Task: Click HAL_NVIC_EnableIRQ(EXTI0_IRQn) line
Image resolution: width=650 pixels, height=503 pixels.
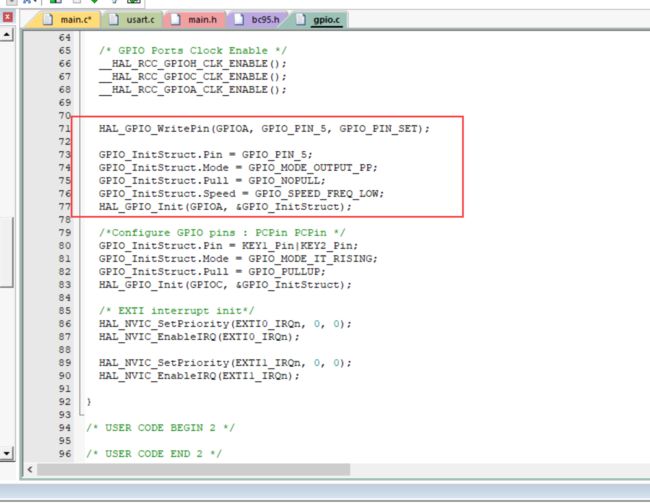Action: coord(199,337)
